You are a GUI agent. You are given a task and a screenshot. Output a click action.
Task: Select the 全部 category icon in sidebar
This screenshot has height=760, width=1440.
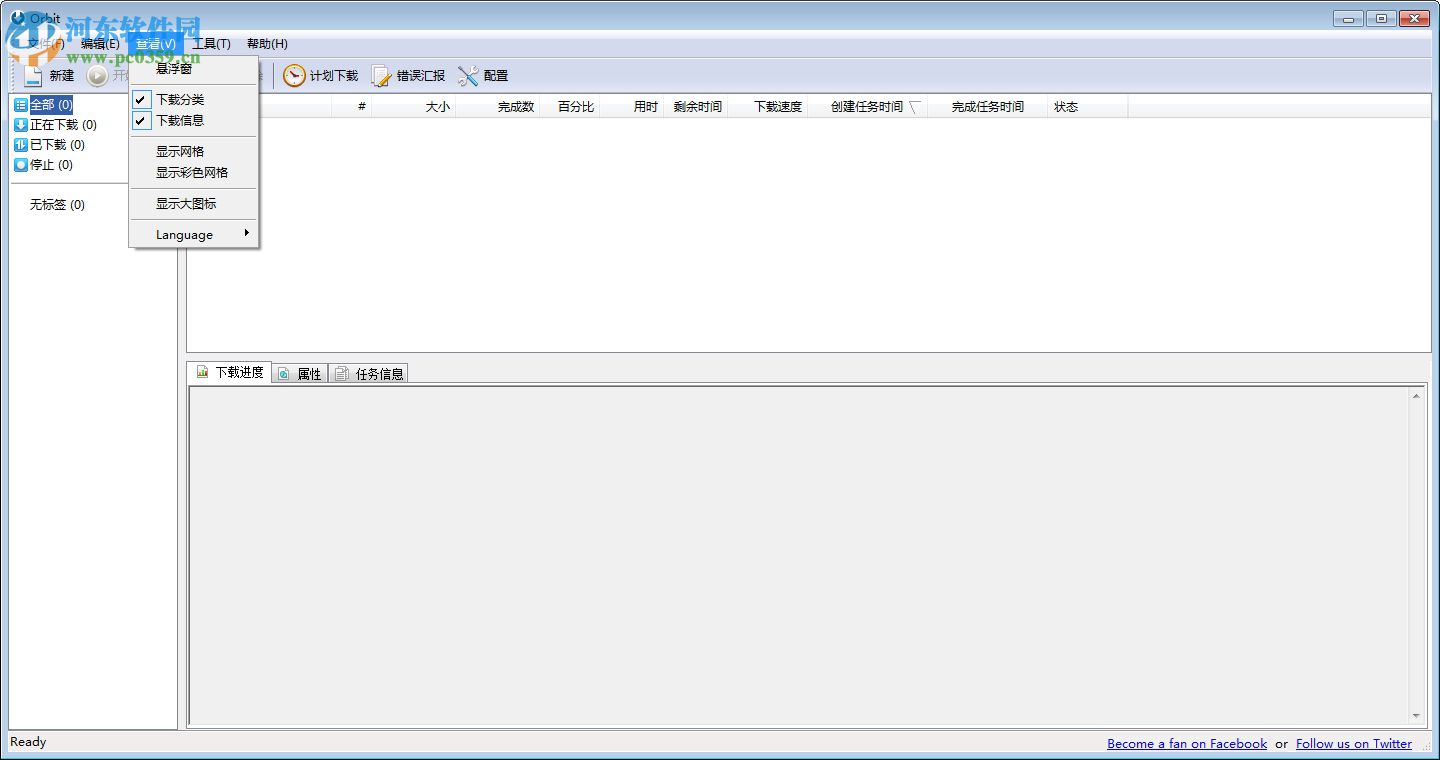tap(21, 104)
